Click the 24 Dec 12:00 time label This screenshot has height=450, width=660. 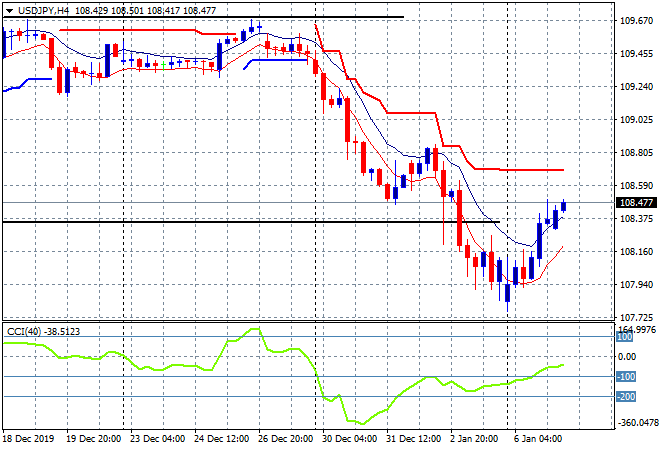pyautogui.click(x=221, y=439)
